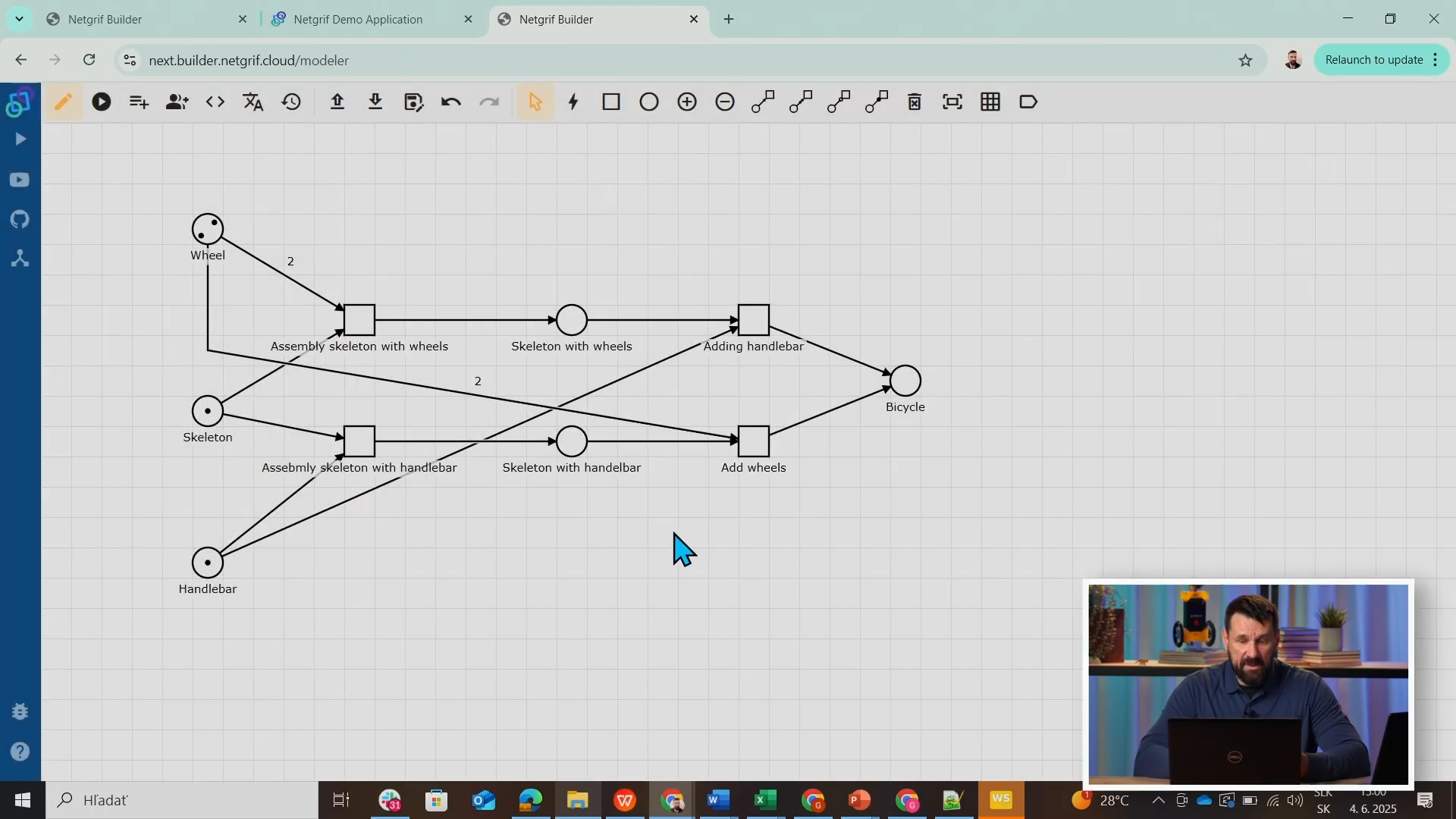
Task: Choose the remove token tool
Action: [724, 102]
